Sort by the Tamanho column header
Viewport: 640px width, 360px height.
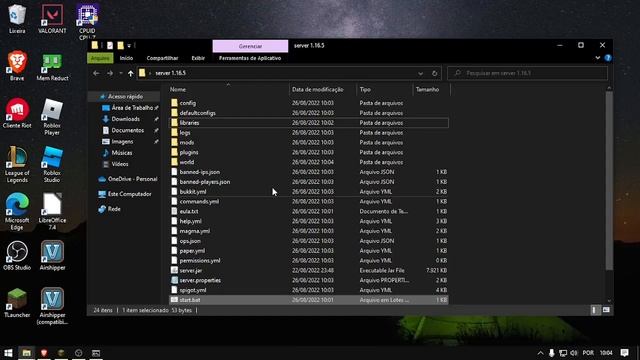point(431,89)
